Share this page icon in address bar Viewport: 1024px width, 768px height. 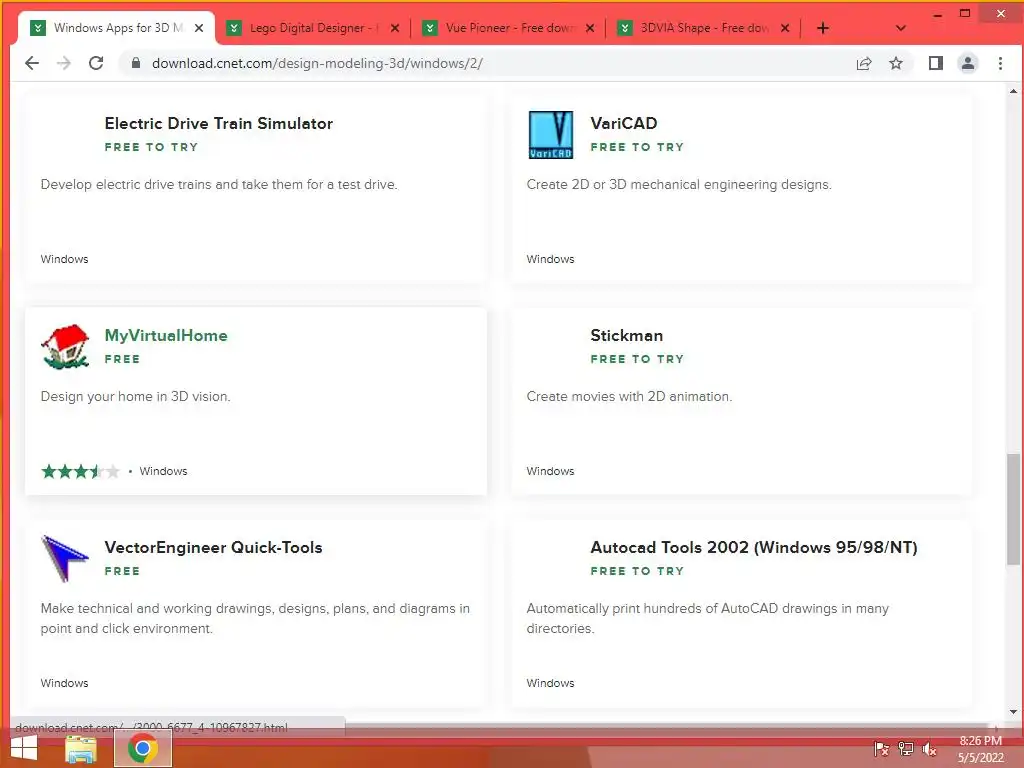pyautogui.click(x=863, y=63)
